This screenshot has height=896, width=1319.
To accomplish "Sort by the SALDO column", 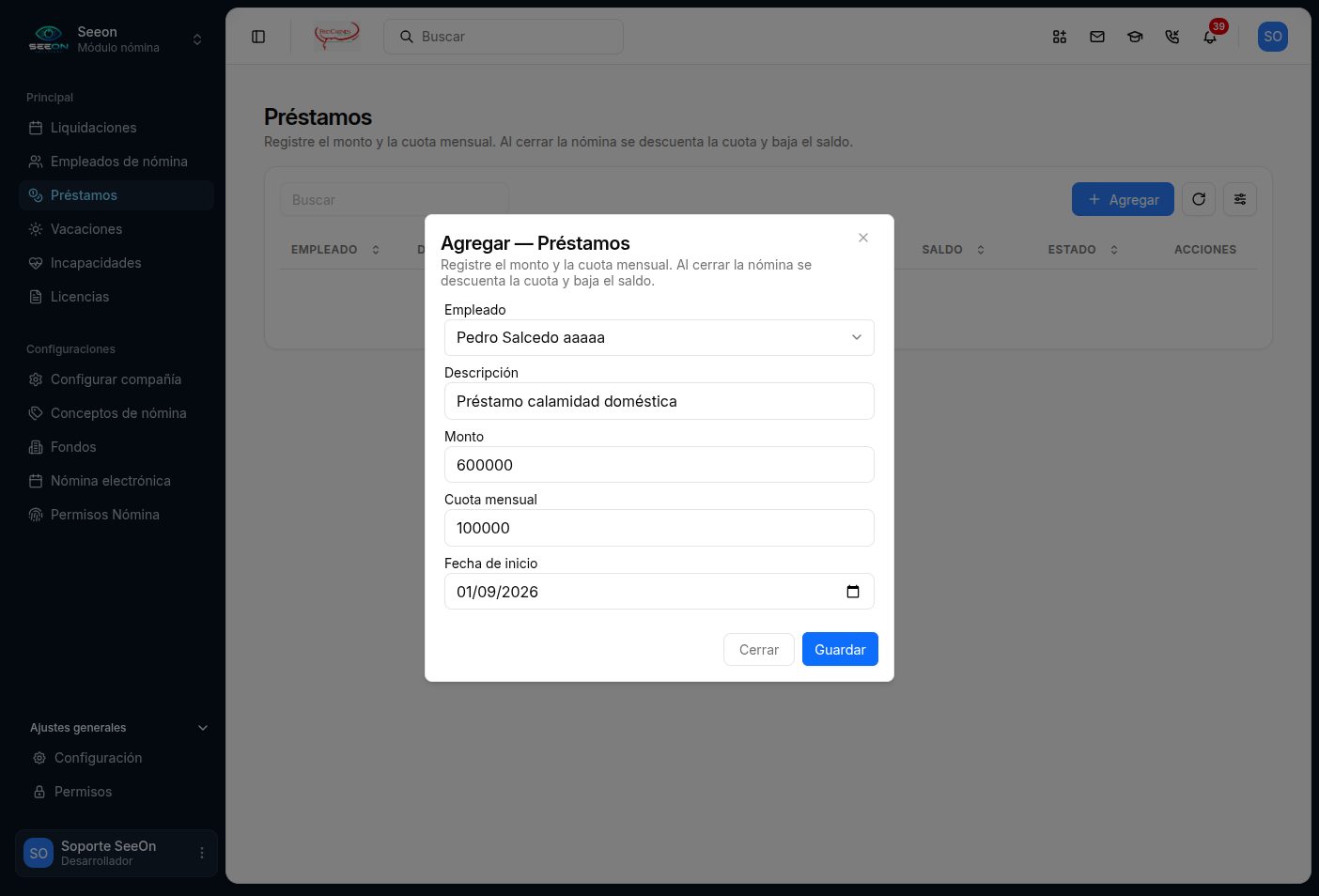I will pyautogui.click(x=954, y=250).
